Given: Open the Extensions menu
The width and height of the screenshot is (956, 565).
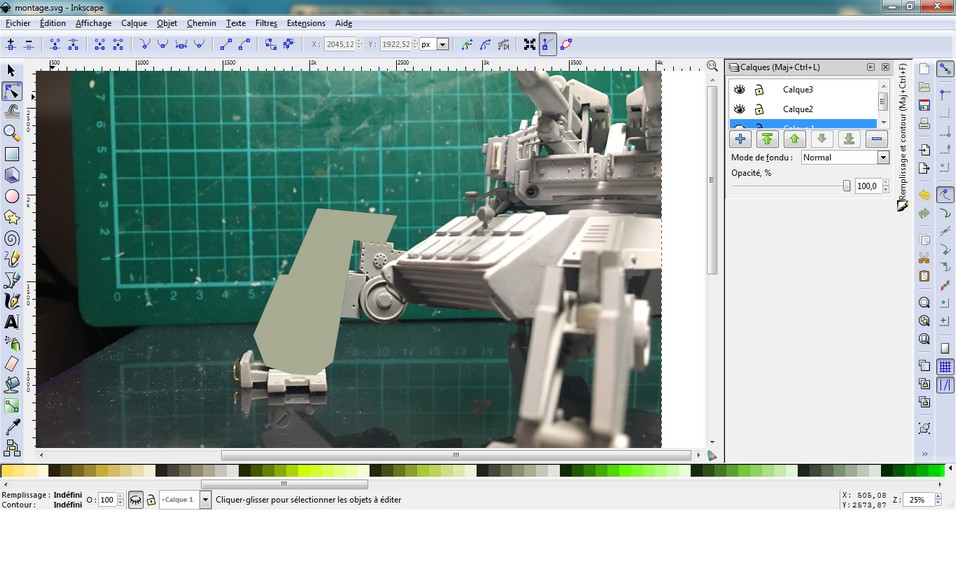Looking at the screenshot, I should click(306, 23).
